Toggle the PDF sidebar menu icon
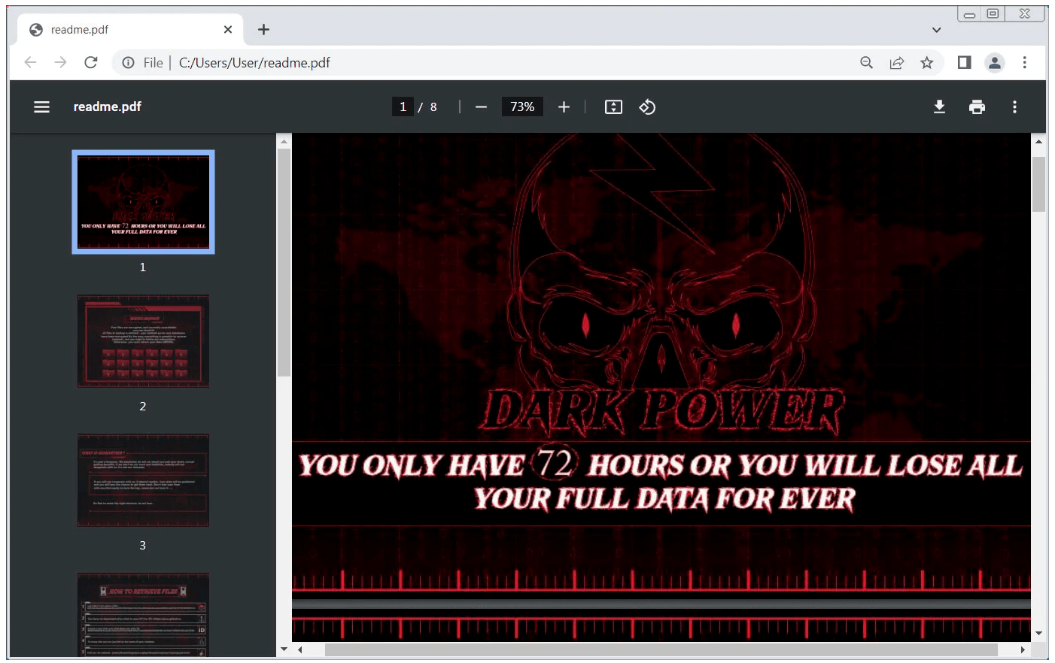 pyautogui.click(x=42, y=107)
